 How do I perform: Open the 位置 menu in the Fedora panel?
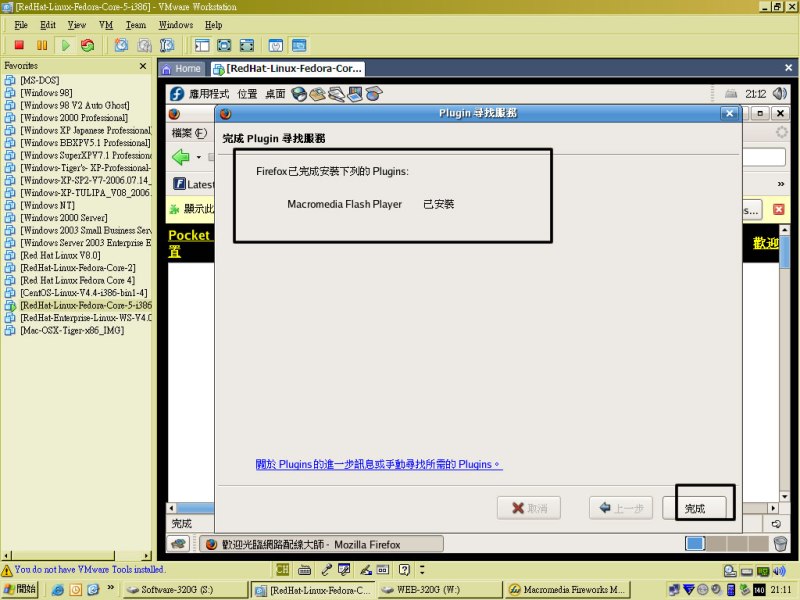(247, 94)
